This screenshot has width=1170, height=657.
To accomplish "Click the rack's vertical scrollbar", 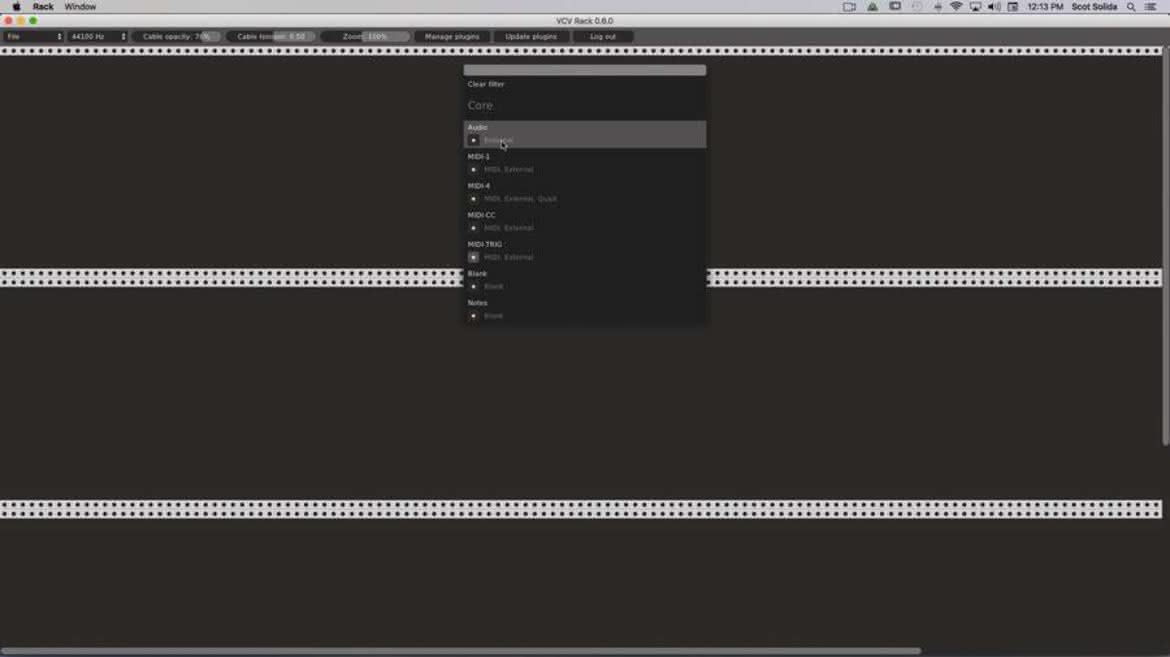I will click(x=1166, y=246).
